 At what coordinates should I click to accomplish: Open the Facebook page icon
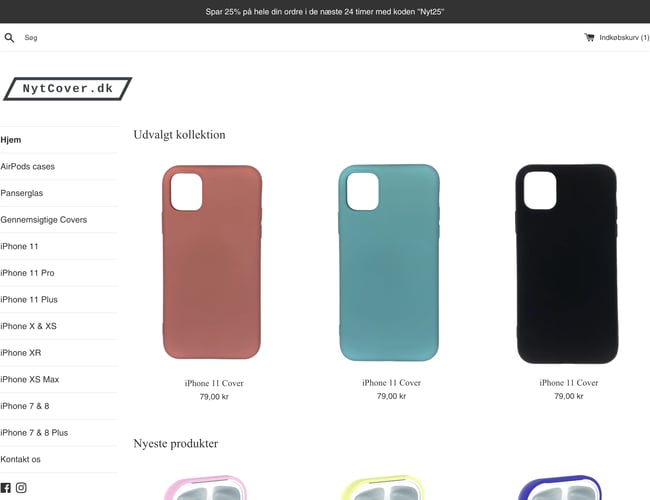(5, 488)
